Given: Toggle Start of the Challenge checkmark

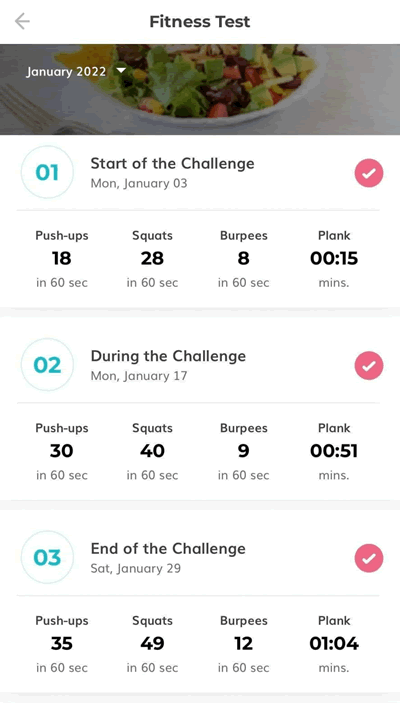Looking at the screenshot, I should [369, 173].
